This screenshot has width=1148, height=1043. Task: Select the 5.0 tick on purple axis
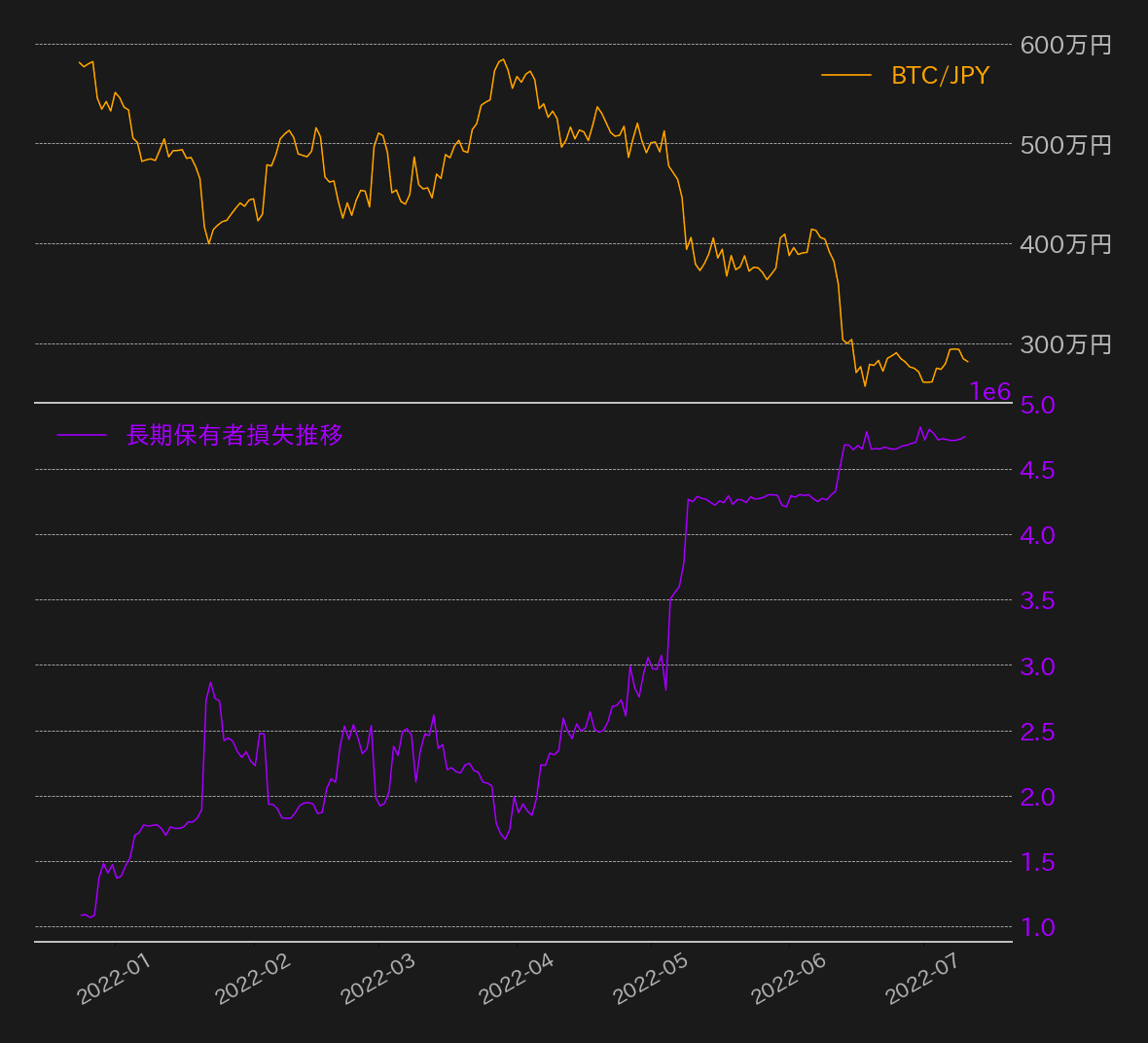[x=1037, y=405]
